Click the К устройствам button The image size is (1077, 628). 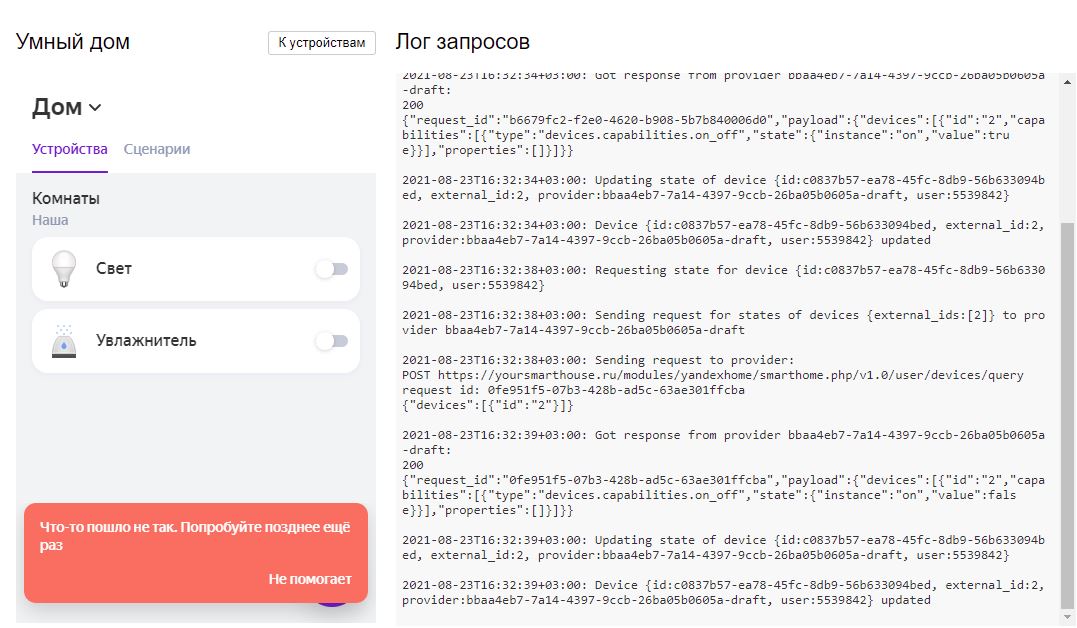pyautogui.click(x=321, y=43)
